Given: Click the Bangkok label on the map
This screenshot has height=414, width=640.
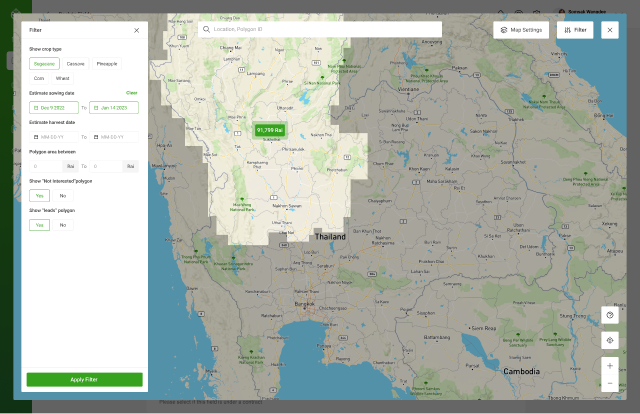Looking at the screenshot, I should [x=304, y=304].
